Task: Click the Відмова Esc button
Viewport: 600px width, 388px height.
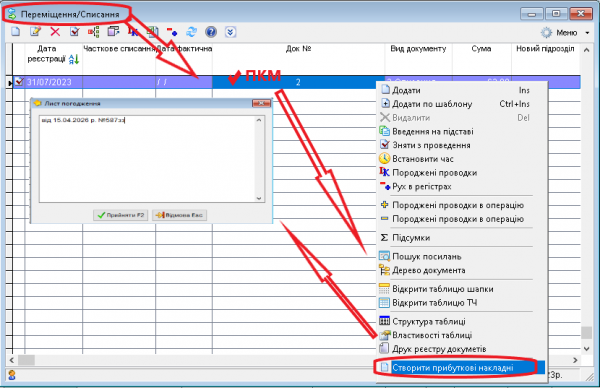Action: pos(179,215)
